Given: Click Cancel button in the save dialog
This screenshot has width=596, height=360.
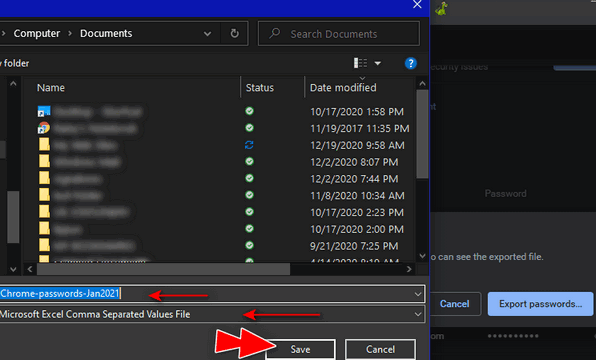Looking at the screenshot, I should [380, 349].
